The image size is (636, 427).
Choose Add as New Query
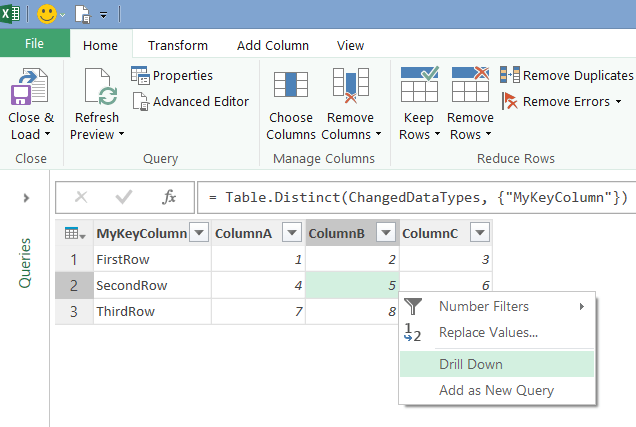[497, 390]
